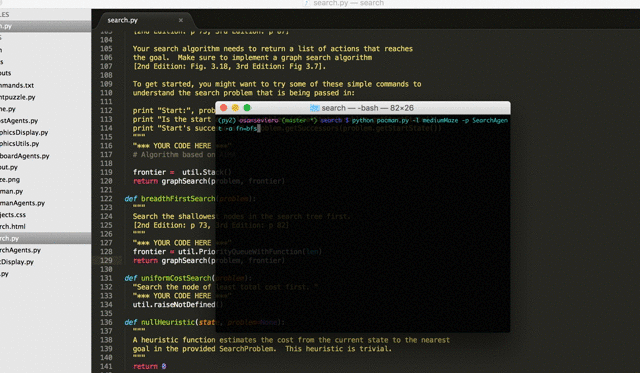Viewport: 640px width, 373px height.
Task: Click 'return 0' on line 141
Action: click(x=149, y=366)
